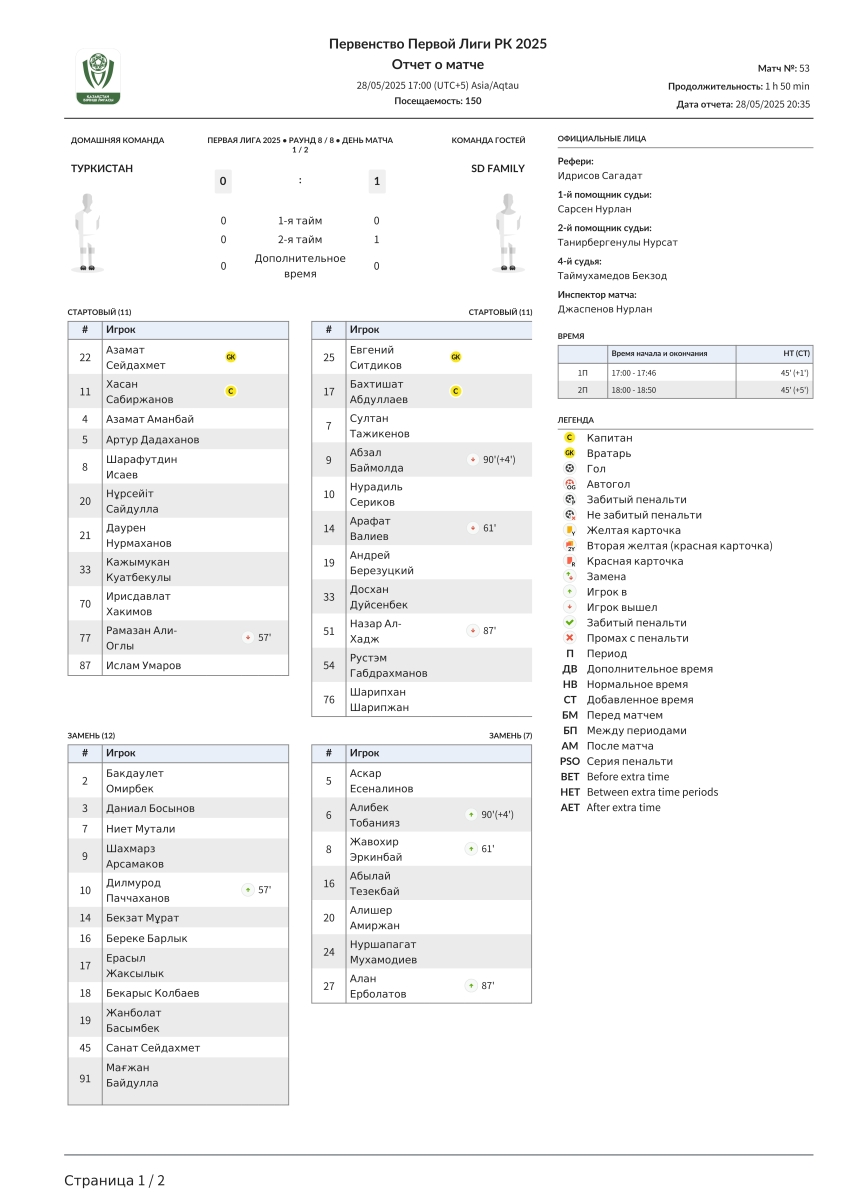The image size is (848, 1200).
Task: Click the home team score box showing 0
Action: (x=223, y=181)
